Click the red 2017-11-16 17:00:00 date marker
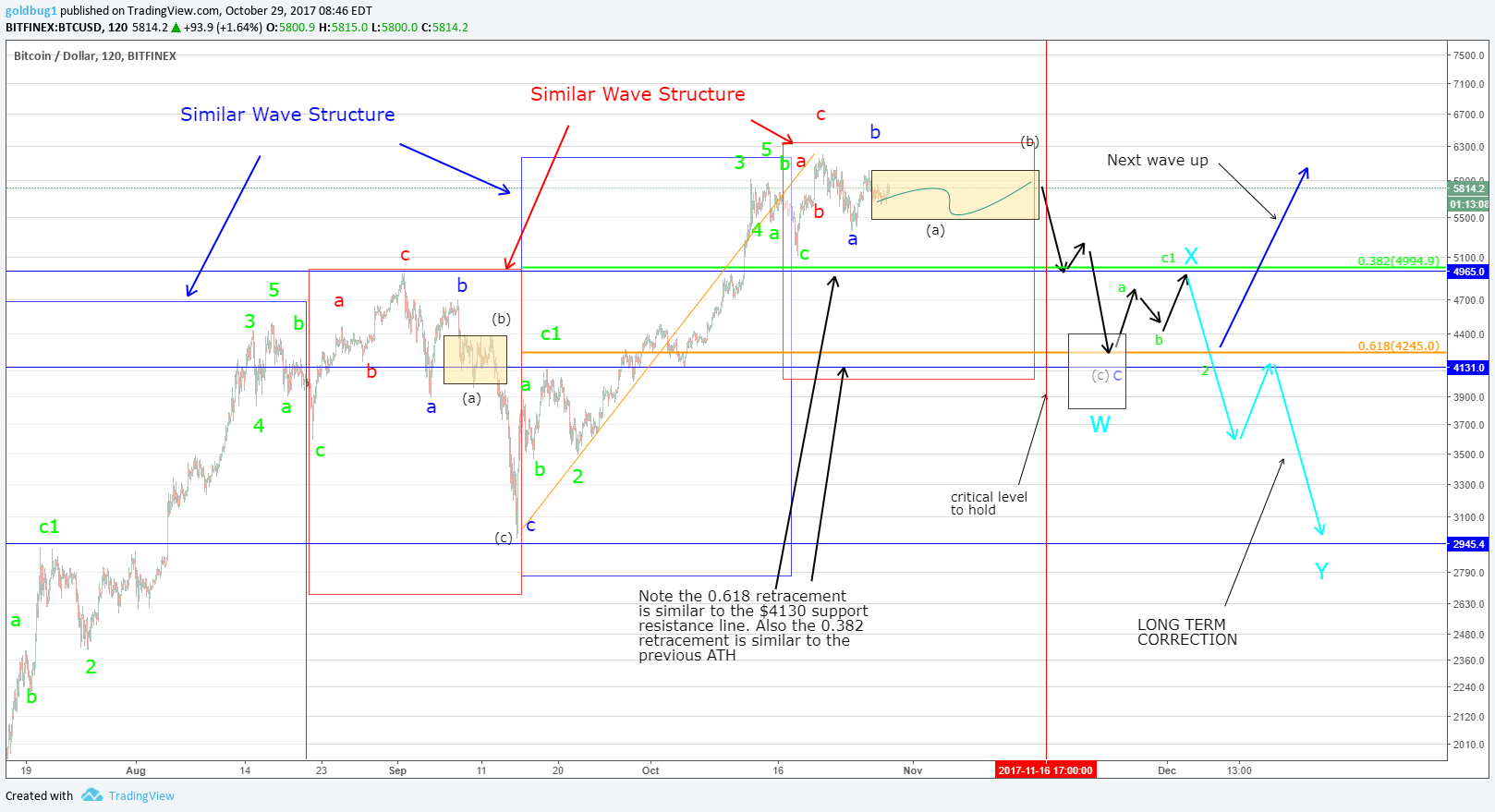This screenshot has width=1495, height=812. click(1046, 770)
